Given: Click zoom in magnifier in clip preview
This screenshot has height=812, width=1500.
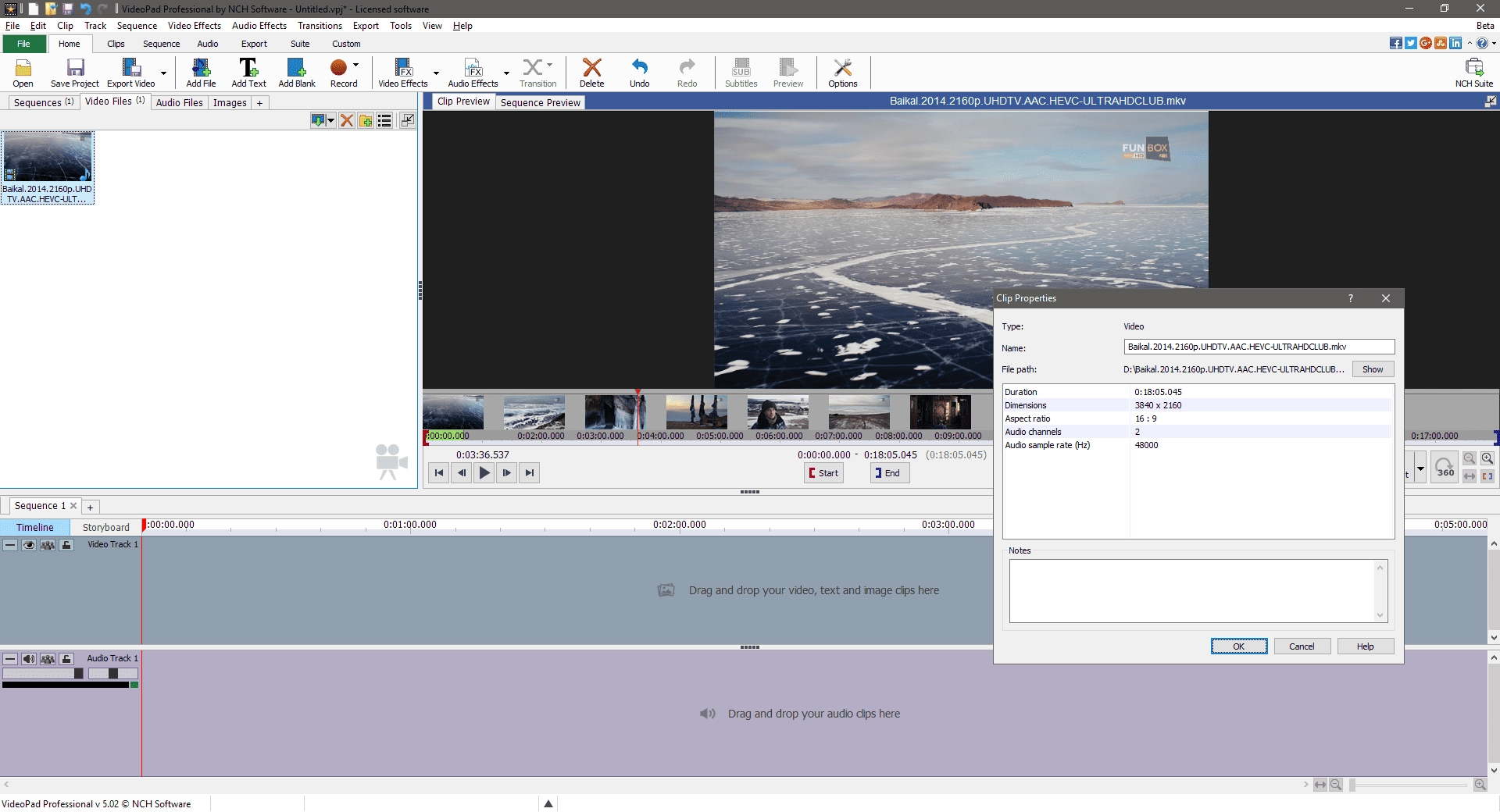Looking at the screenshot, I should tap(1487, 458).
